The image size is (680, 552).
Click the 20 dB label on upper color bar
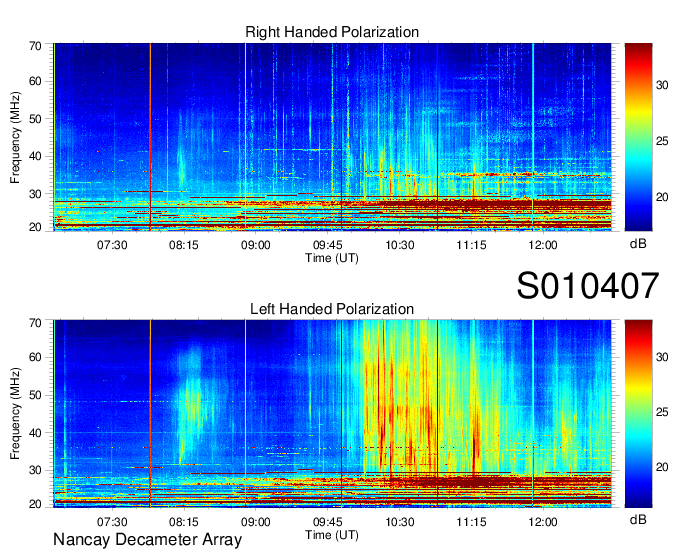(662, 197)
